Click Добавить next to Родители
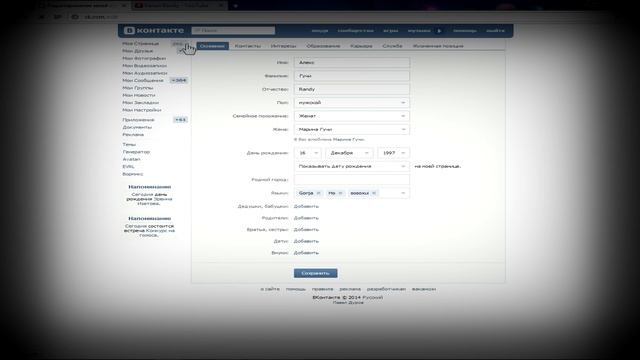640x360 pixels. click(306, 218)
